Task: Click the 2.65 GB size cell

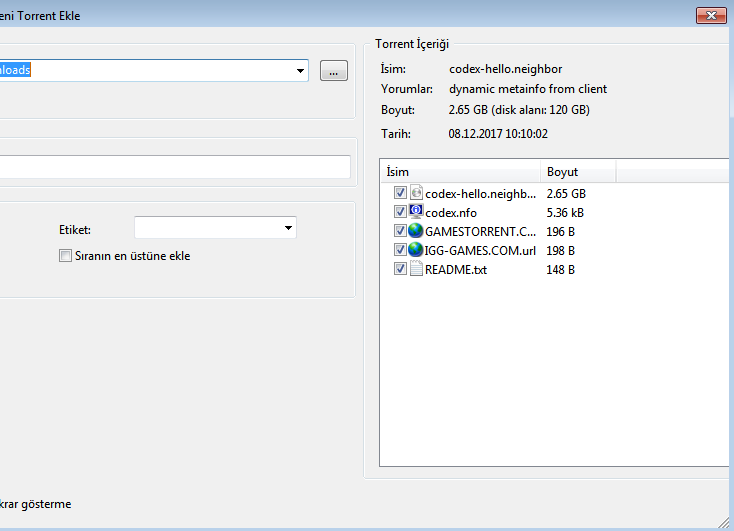Action: 566,194
